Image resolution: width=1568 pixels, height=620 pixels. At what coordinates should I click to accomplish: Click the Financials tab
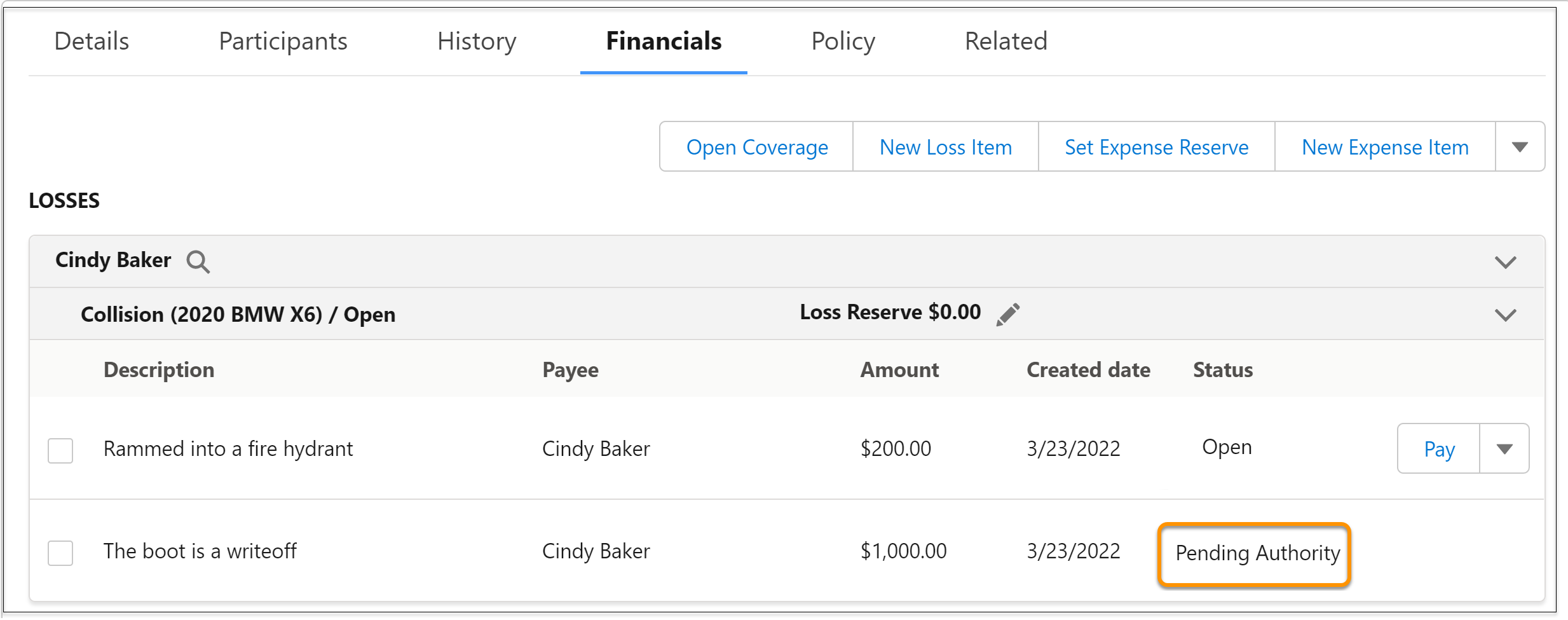click(664, 41)
